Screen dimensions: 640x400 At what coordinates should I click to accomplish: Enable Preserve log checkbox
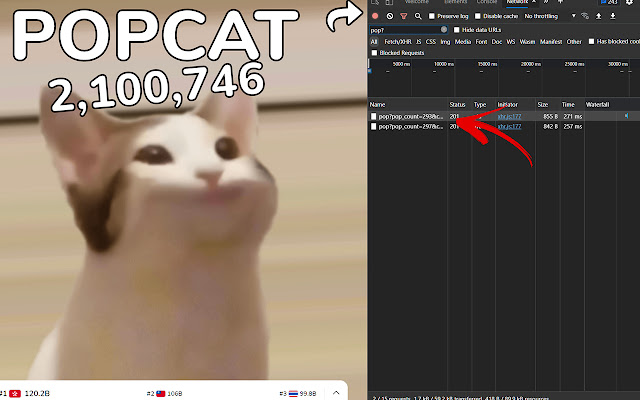(431, 16)
